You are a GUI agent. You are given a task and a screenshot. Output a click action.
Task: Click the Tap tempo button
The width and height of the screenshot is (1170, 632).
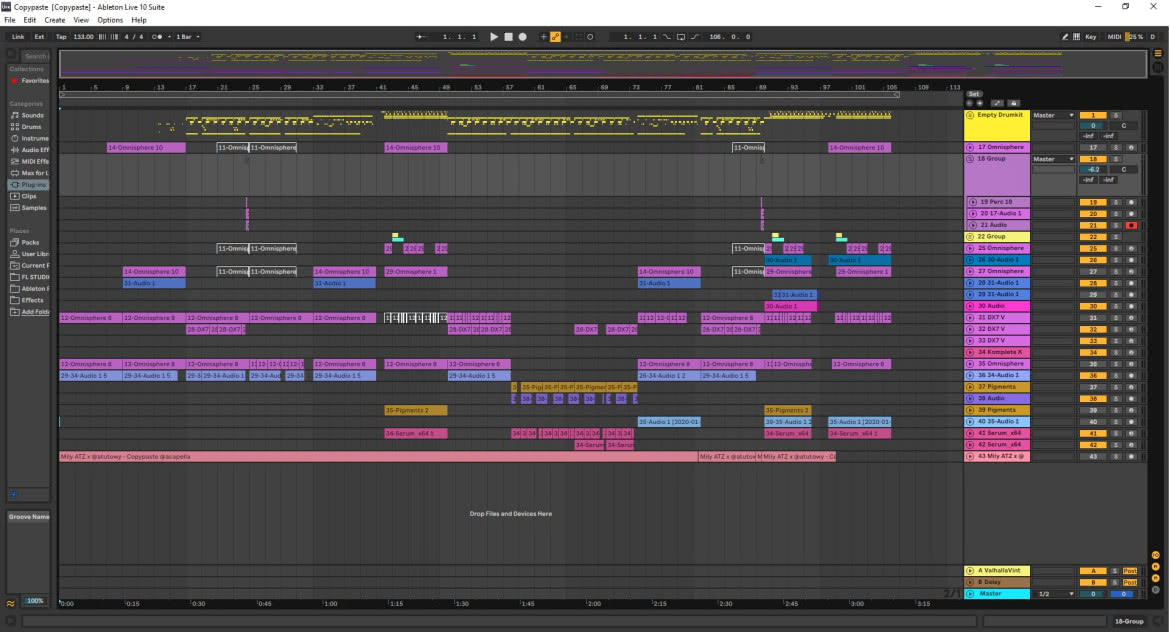(61, 37)
